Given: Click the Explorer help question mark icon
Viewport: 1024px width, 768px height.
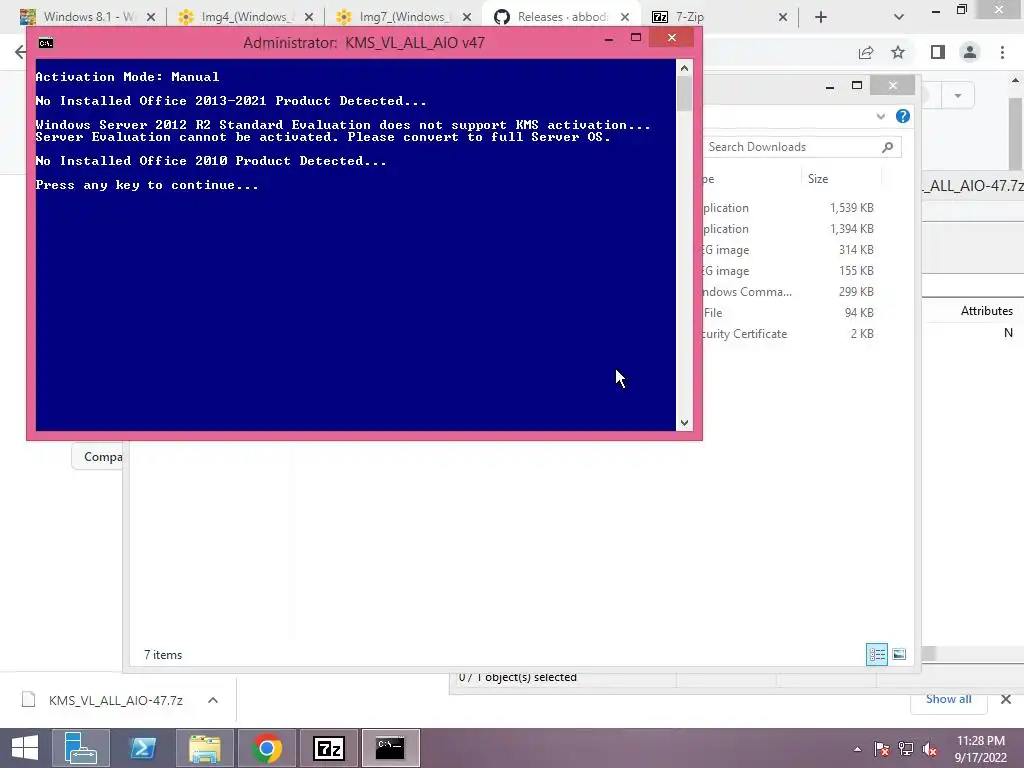Looking at the screenshot, I should pos(903,116).
